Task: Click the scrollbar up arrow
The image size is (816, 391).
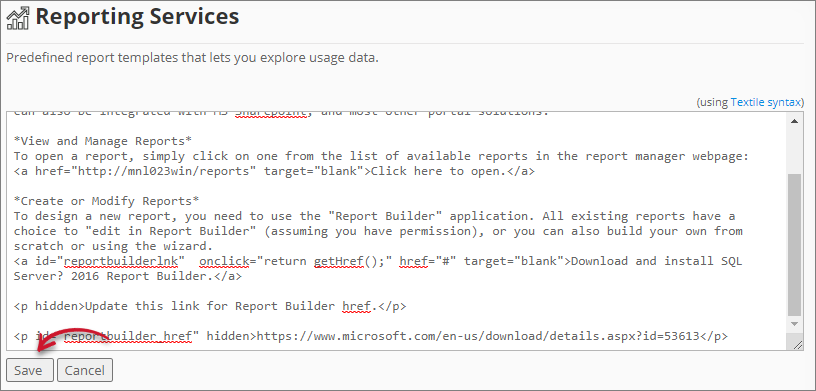Action: 795,121
